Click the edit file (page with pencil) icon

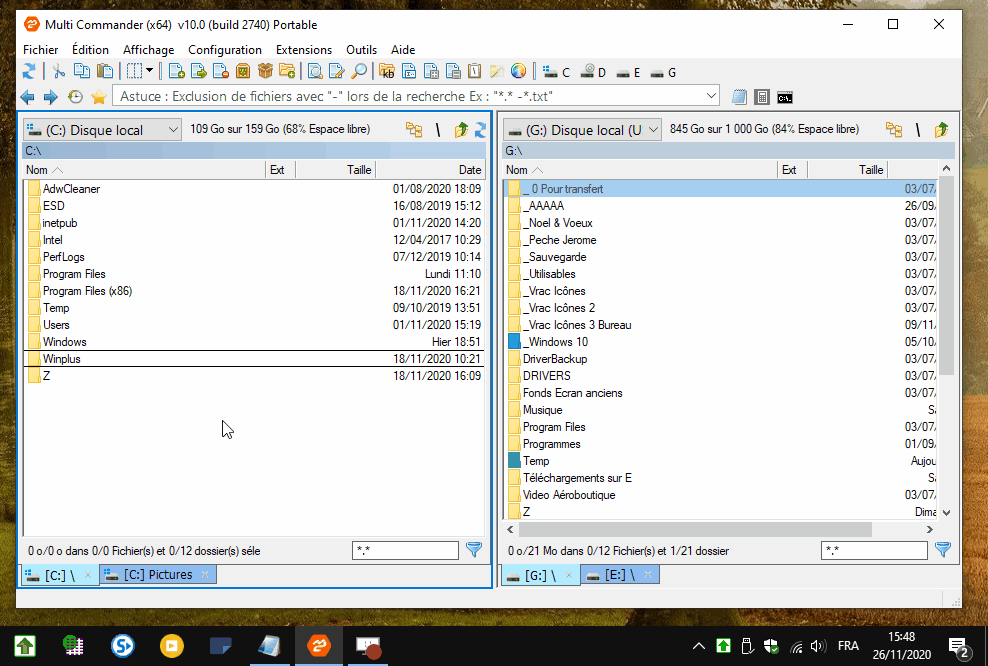coord(337,72)
